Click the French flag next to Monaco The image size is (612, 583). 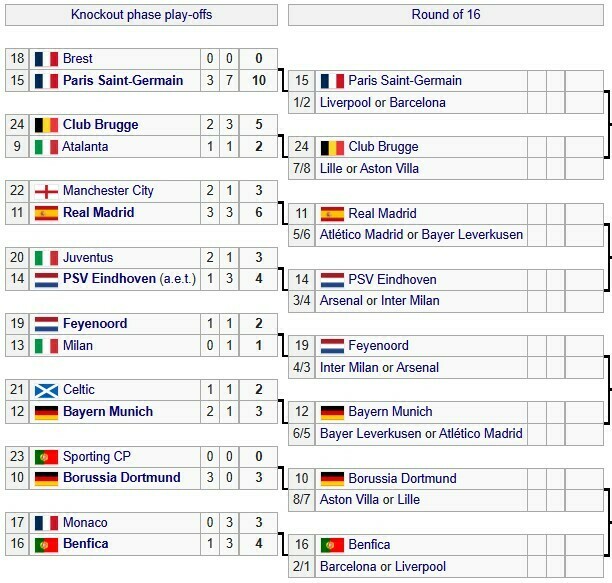coord(46,523)
